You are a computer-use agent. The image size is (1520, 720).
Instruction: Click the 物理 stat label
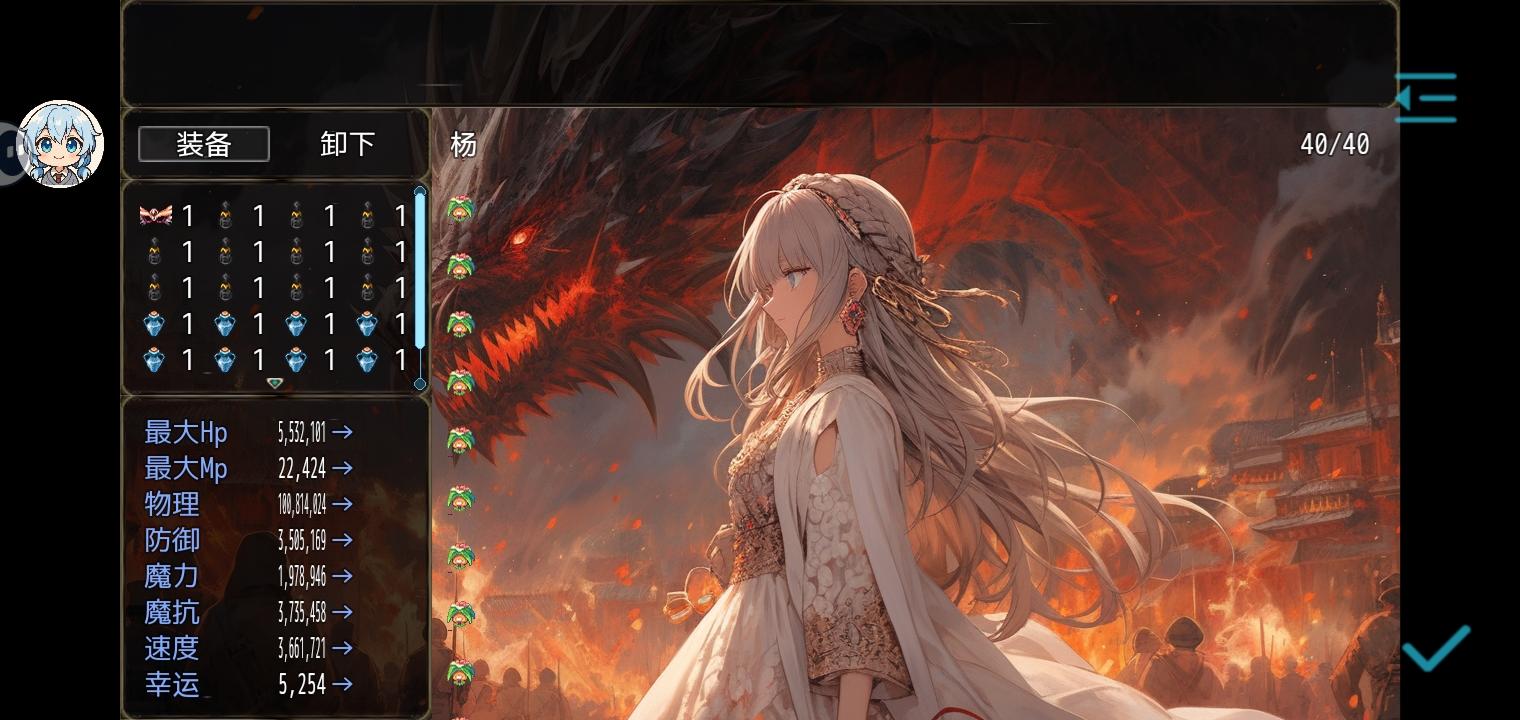click(x=172, y=504)
